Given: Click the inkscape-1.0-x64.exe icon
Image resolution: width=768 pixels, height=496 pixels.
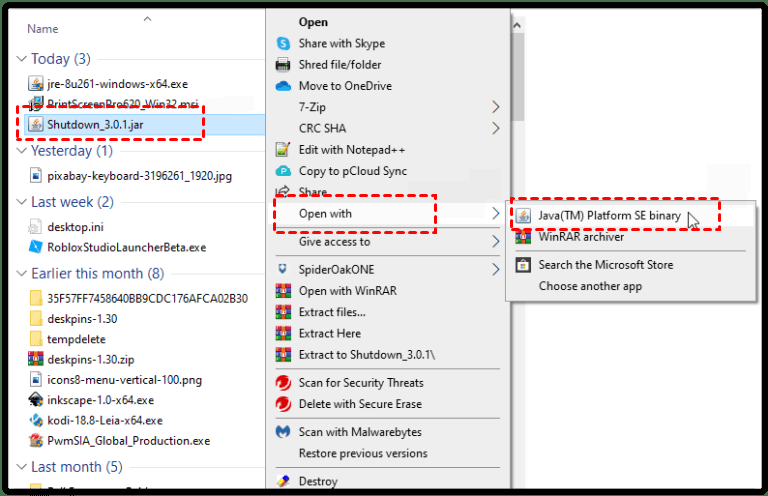Looking at the screenshot, I should click(36, 400).
